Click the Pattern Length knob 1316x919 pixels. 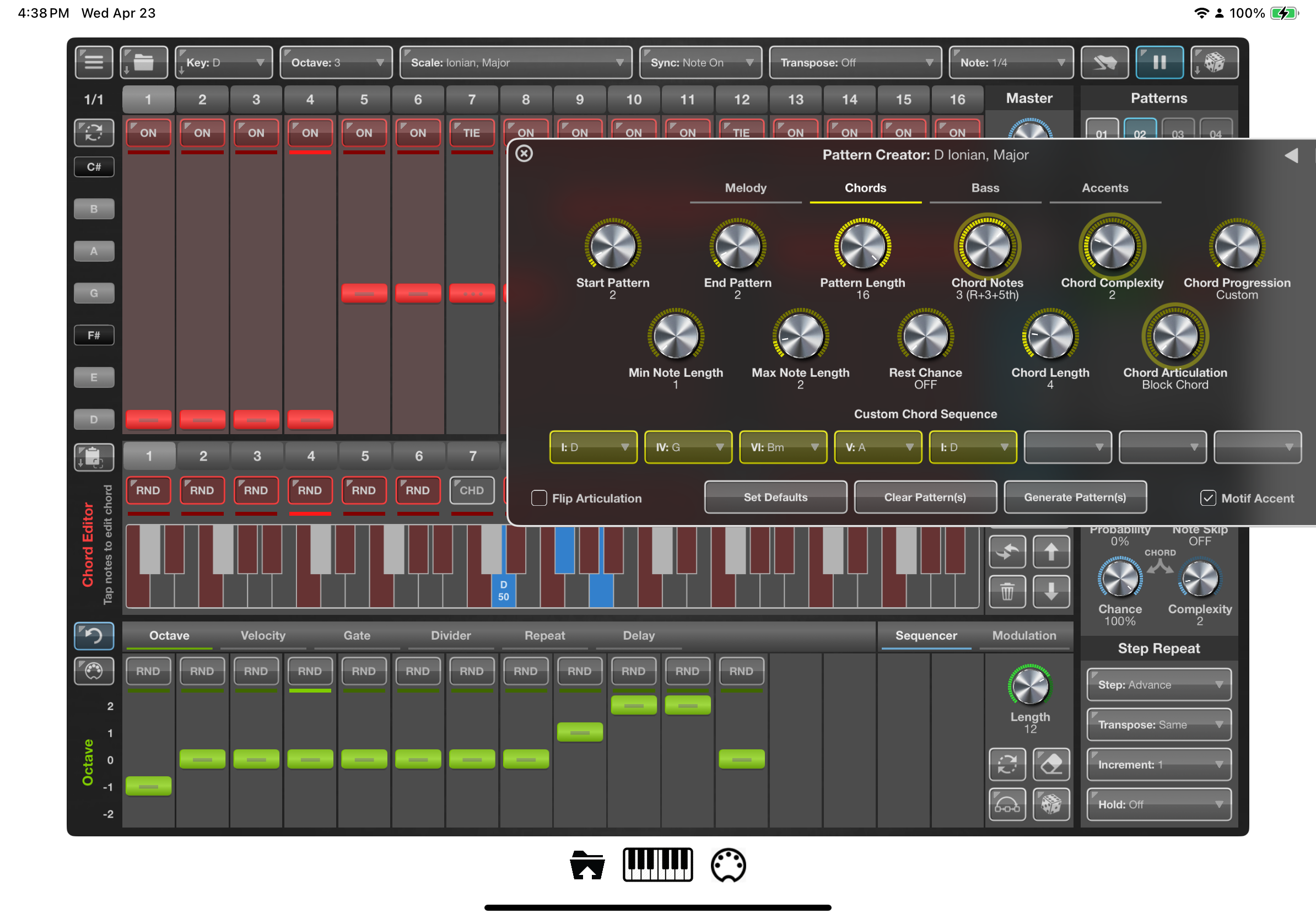click(x=862, y=246)
